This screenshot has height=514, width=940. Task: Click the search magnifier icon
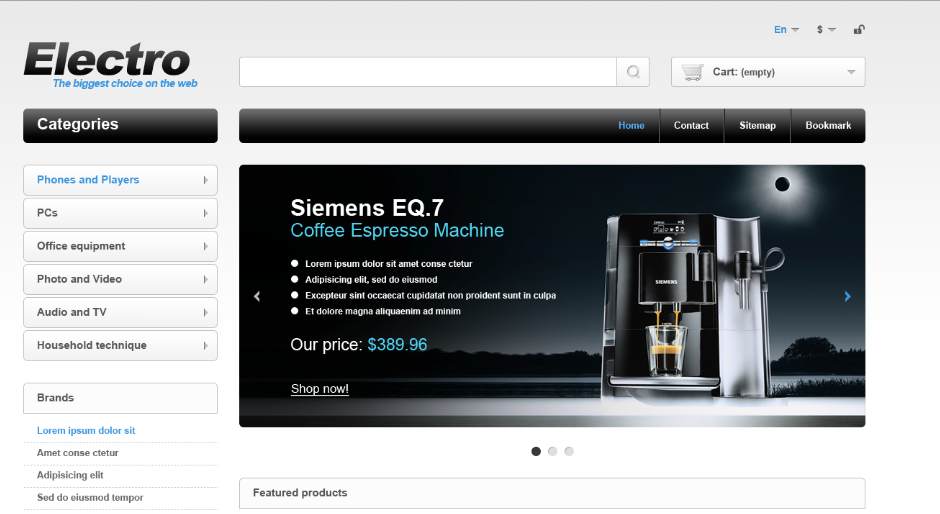(632, 72)
